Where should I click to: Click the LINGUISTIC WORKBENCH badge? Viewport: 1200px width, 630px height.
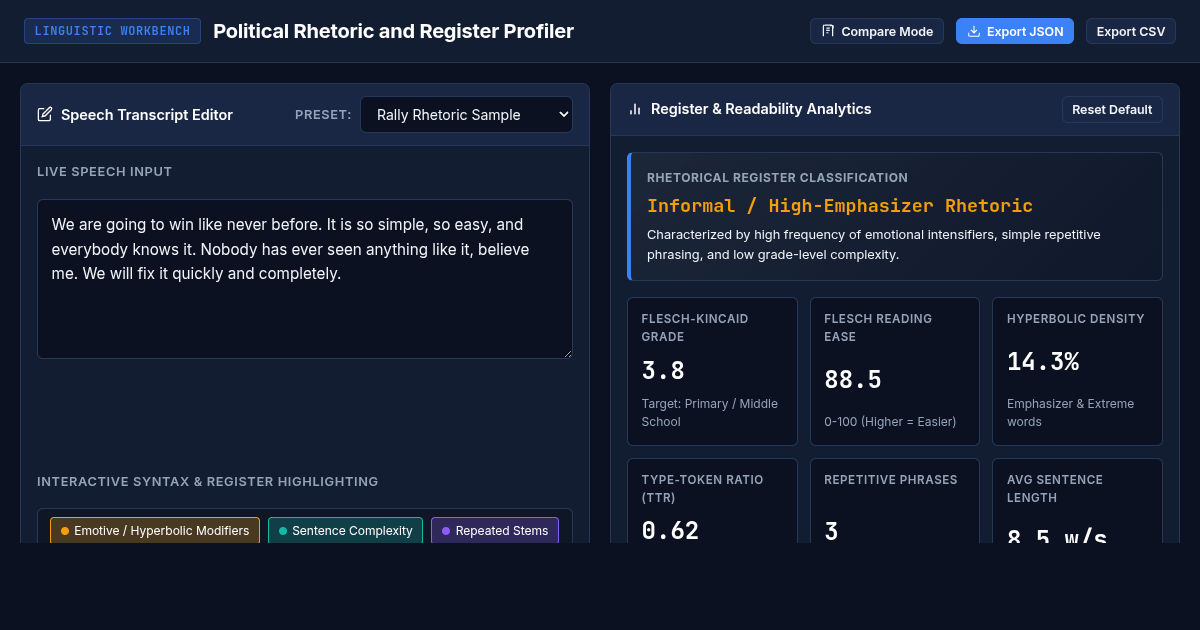point(112,31)
